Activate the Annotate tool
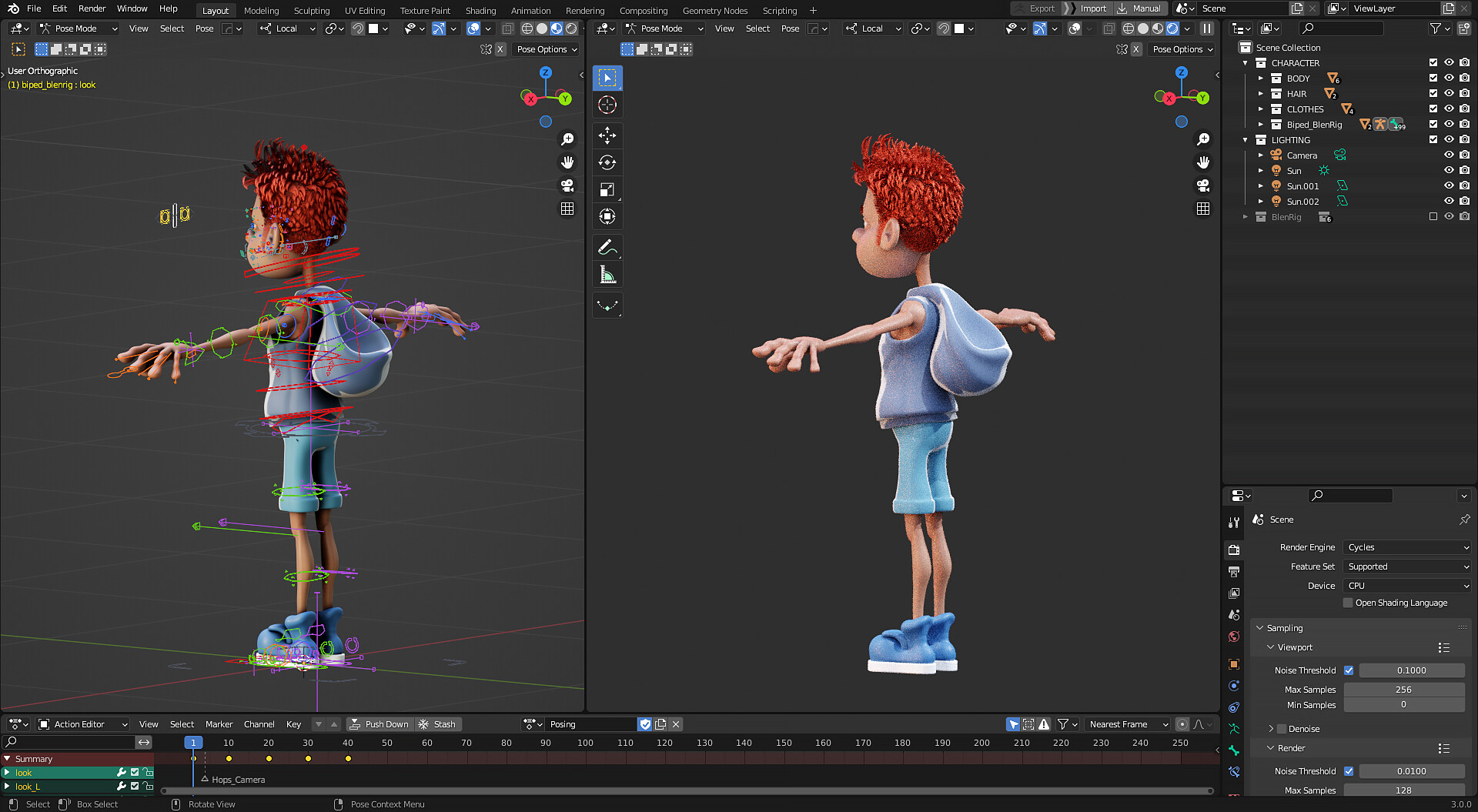The width and height of the screenshot is (1478, 812). 607,247
